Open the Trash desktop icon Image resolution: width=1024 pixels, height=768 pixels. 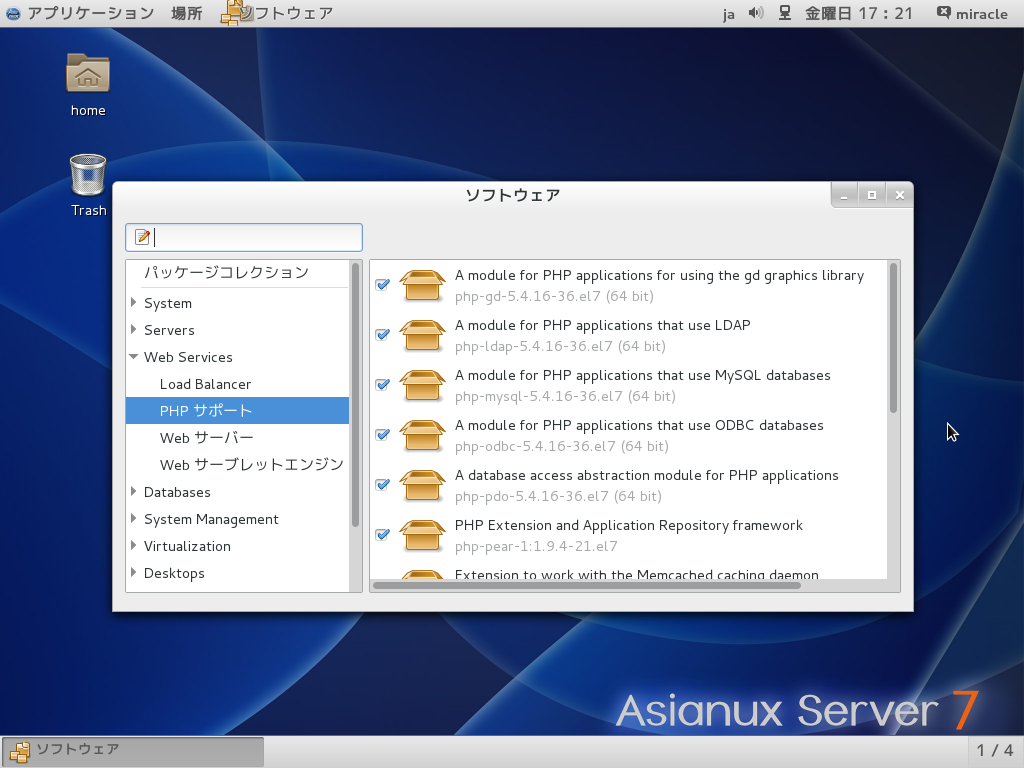point(88,176)
